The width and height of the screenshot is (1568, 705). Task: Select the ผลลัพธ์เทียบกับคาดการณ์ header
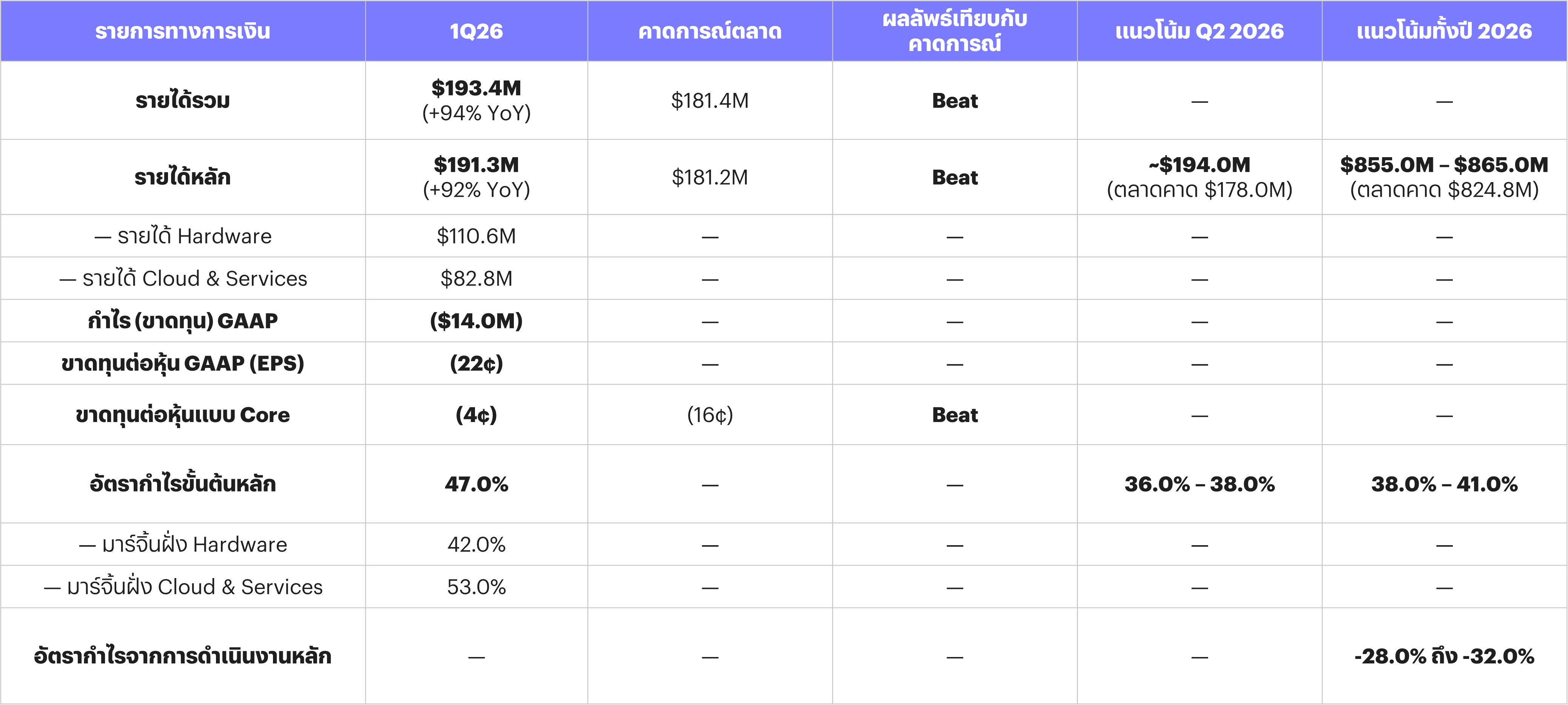coord(954,31)
